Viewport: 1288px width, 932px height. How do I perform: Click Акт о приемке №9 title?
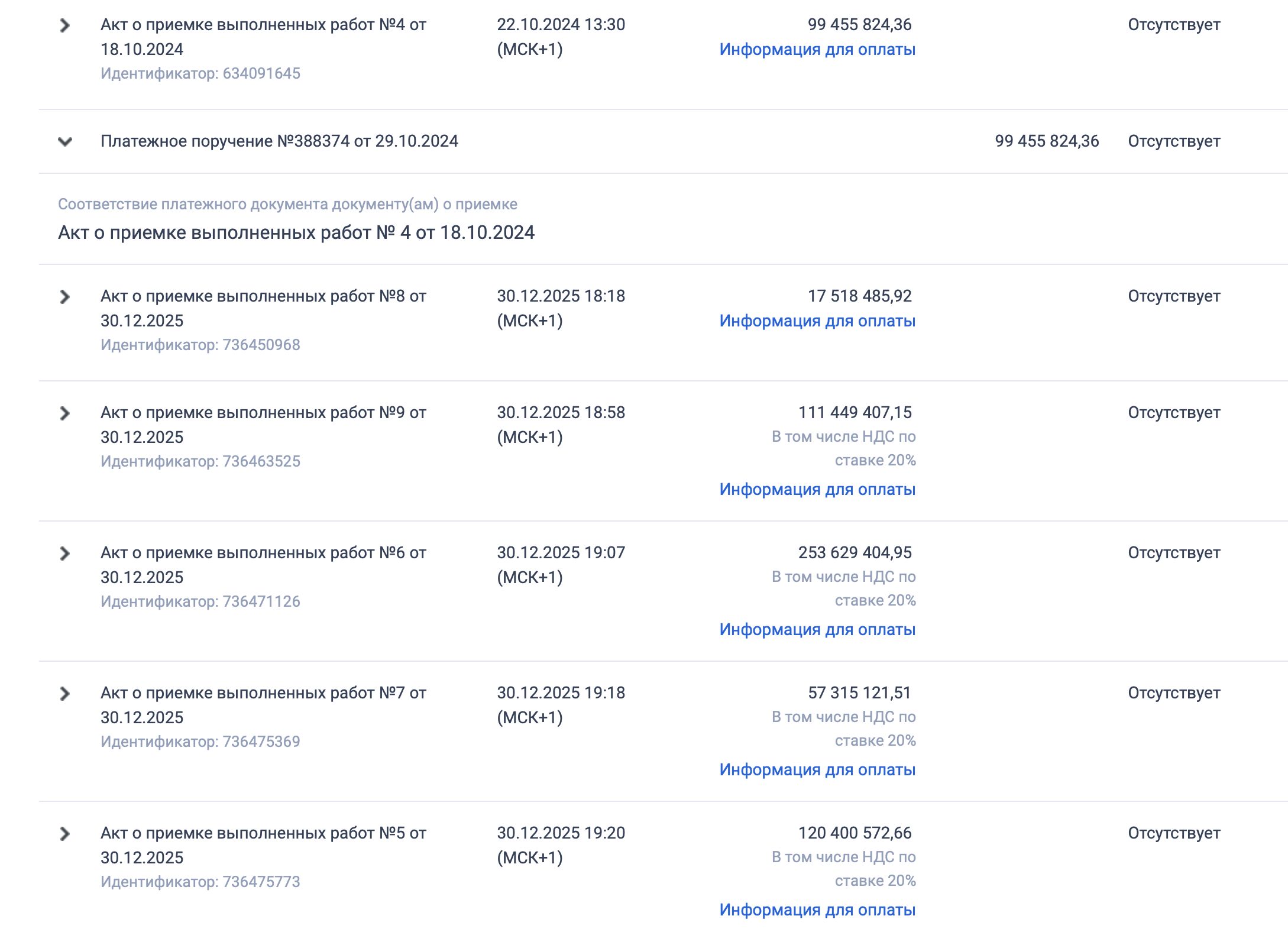click(x=263, y=424)
